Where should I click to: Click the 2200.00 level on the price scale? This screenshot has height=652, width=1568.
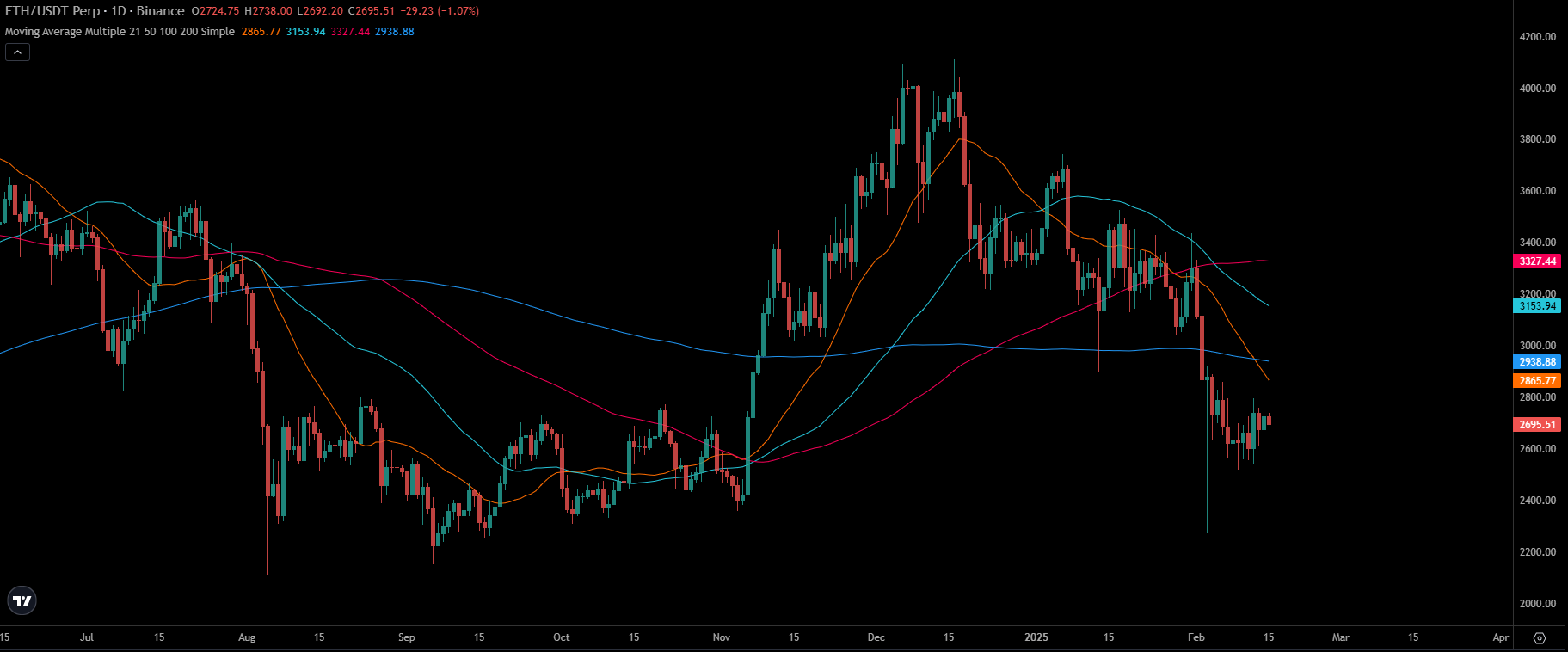coord(1537,552)
